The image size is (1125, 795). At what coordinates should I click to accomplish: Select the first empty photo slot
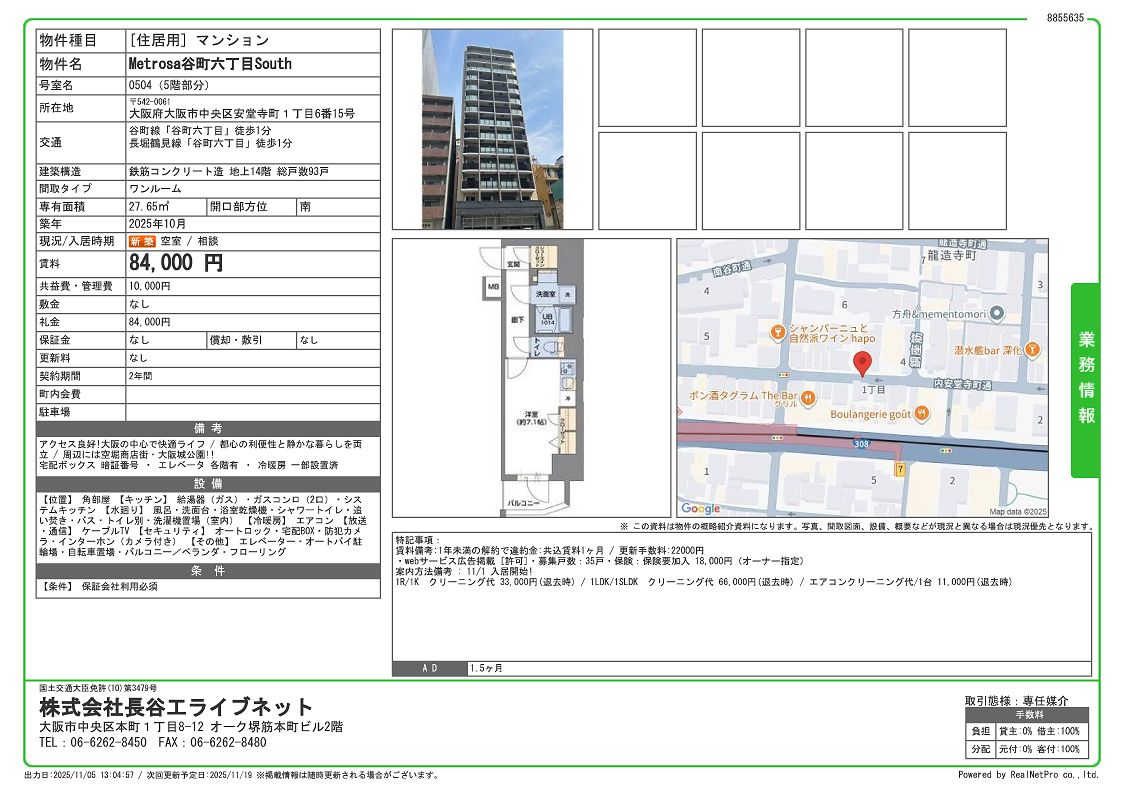point(647,78)
